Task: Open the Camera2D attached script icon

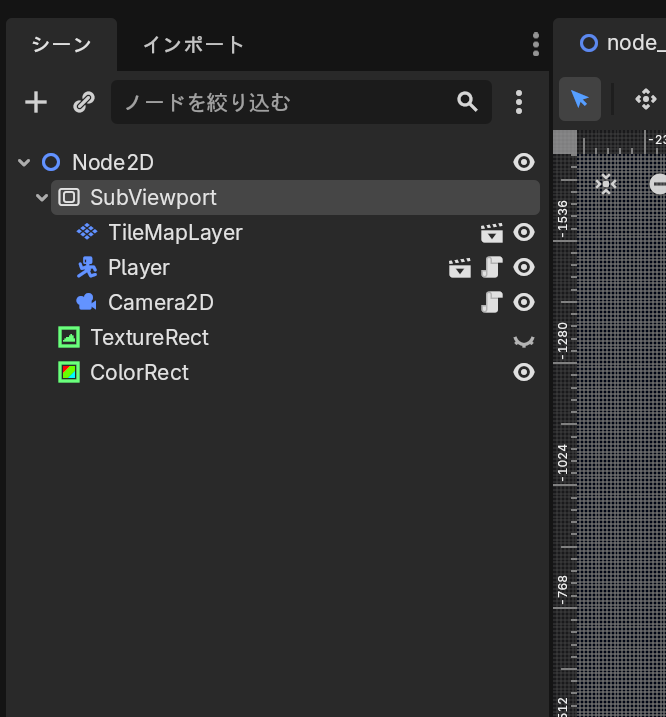Action: pyautogui.click(x=492, y=302)
